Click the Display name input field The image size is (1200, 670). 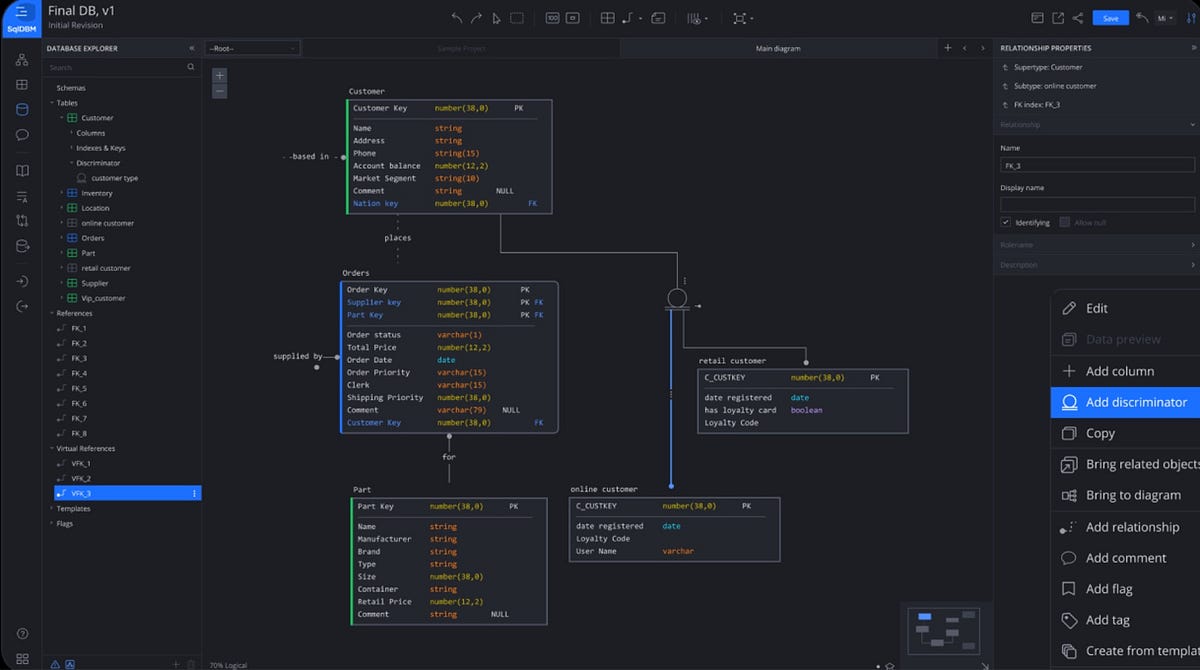click(1094, 204)
